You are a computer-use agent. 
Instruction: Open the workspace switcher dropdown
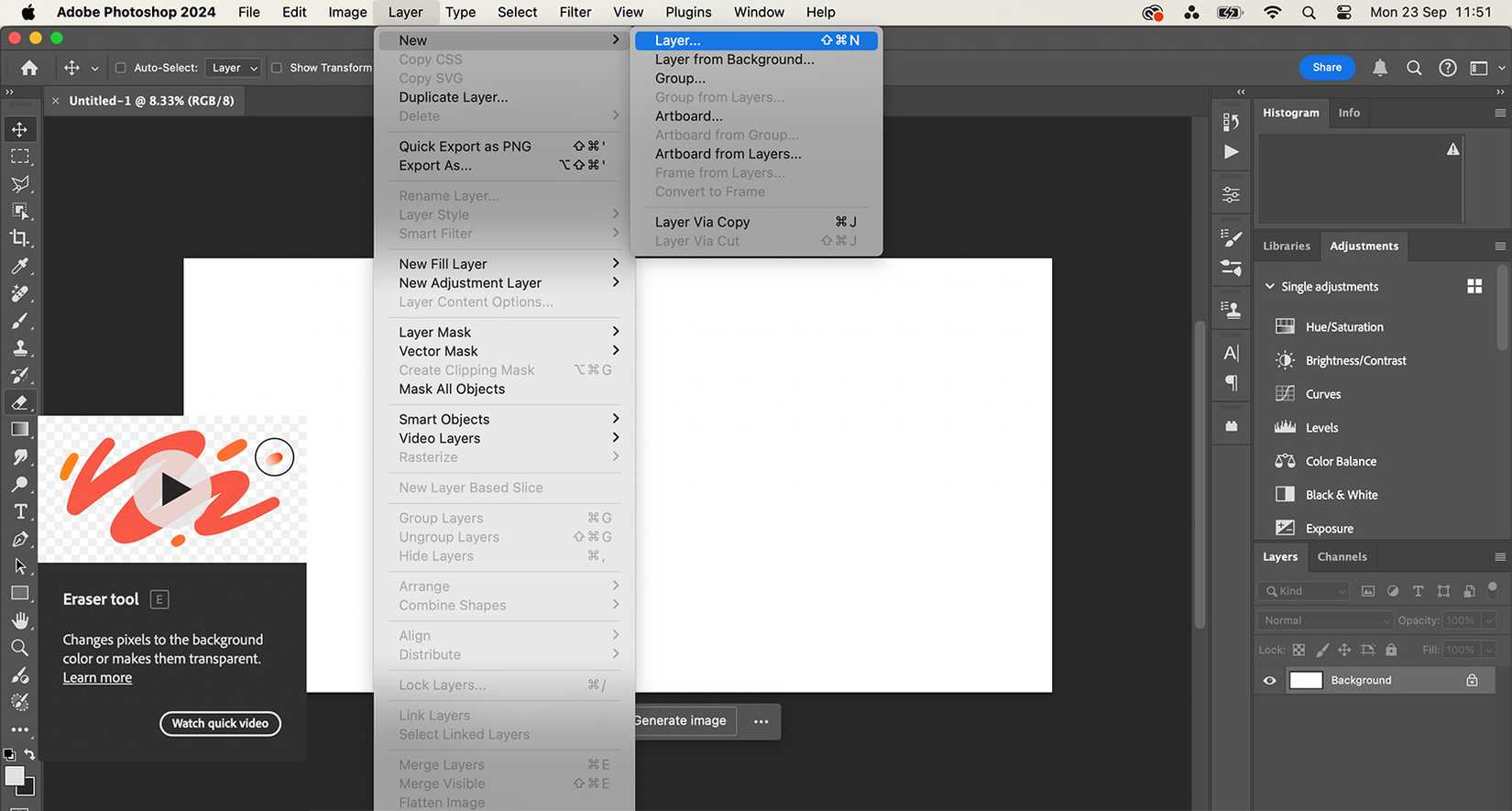point(1485,68)
